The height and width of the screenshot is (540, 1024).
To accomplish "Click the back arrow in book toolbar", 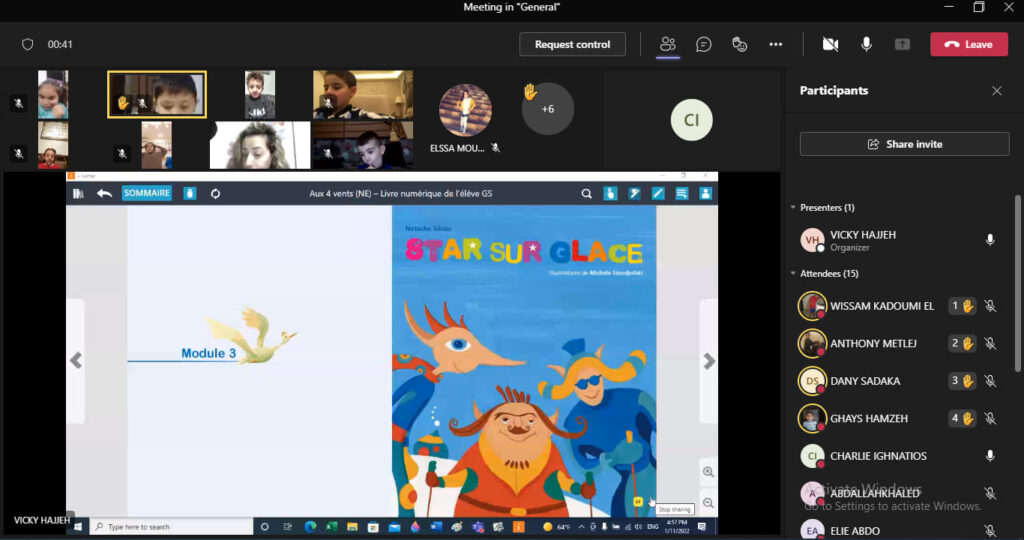I will point(104,193).
